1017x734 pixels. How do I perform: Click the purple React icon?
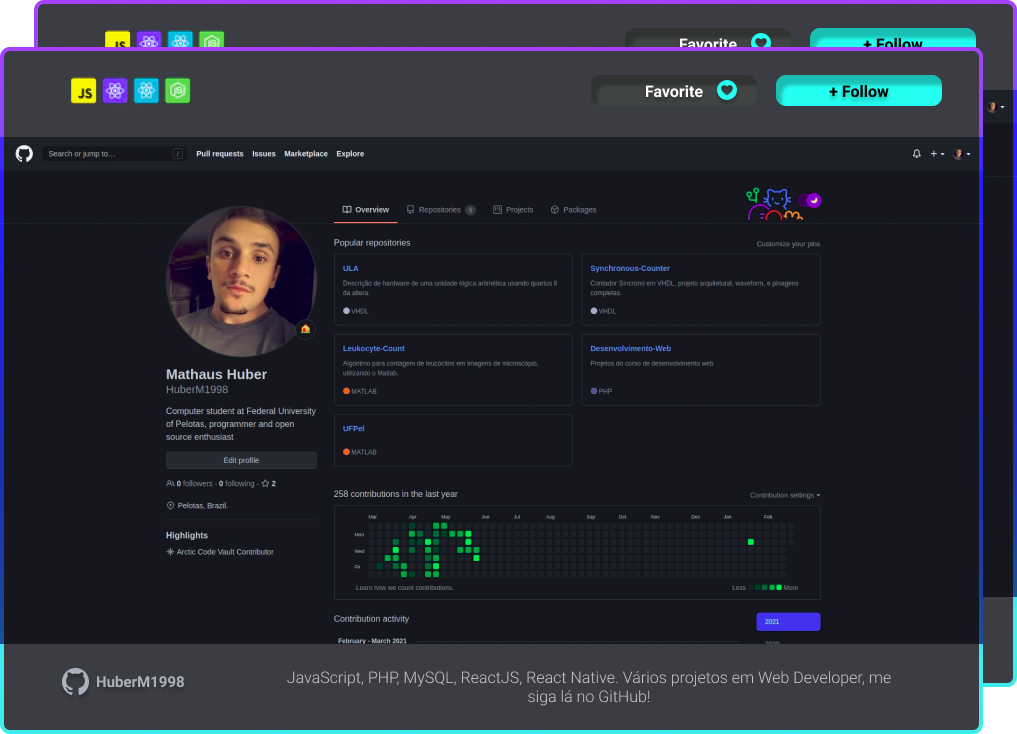pos(115,91)
